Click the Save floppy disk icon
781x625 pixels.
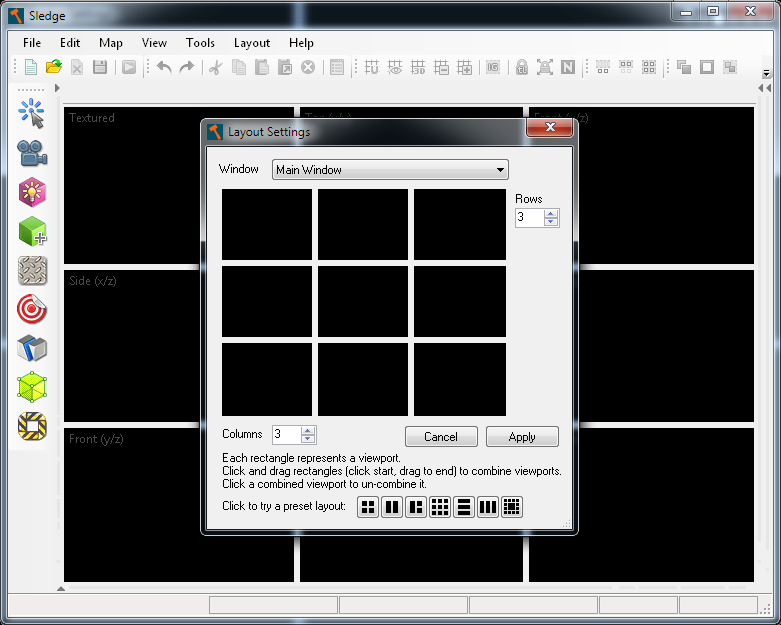coord(100,67)
